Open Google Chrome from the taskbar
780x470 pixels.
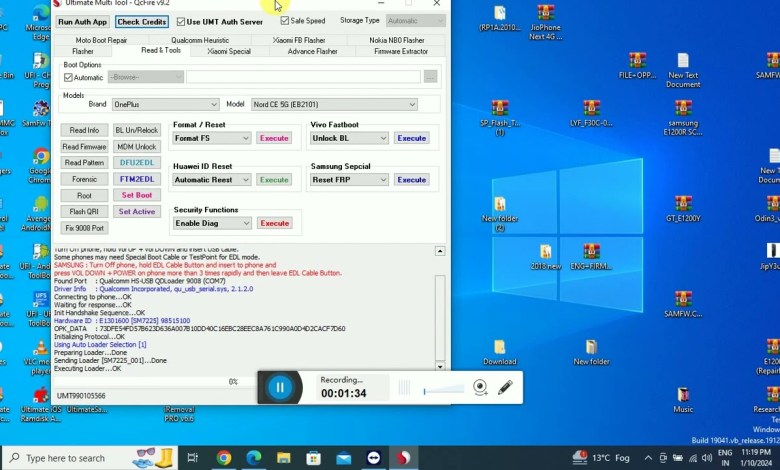(x=224, y=458)
